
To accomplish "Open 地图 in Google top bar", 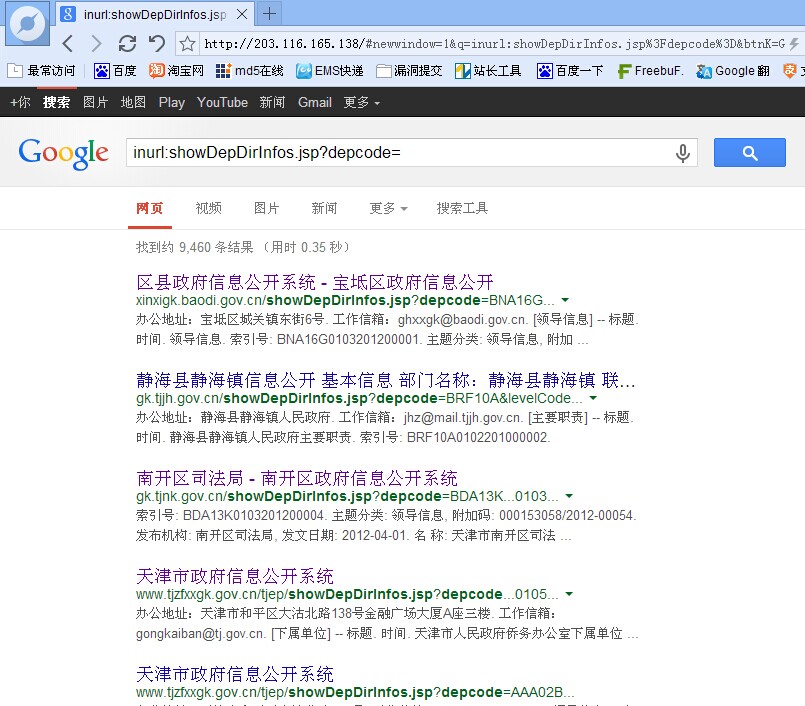I will pos(133,102).
